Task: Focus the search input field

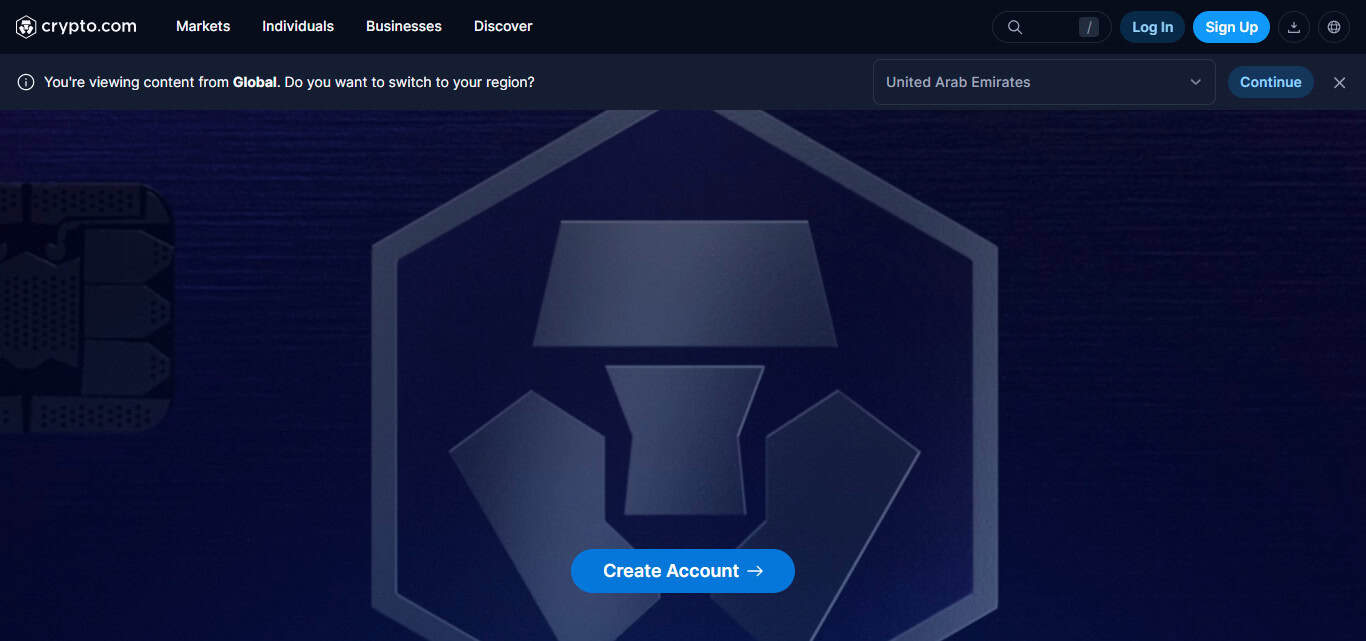Action: 1051,27
